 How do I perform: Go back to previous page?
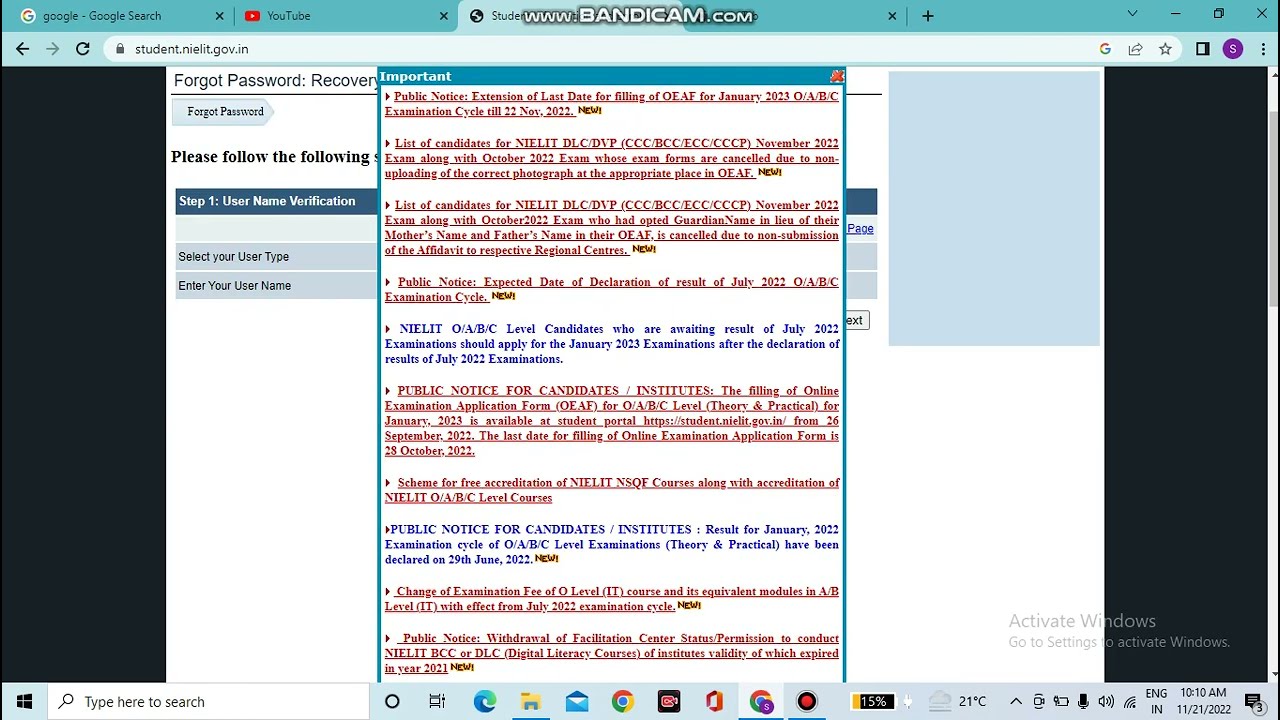pyautogui.click(x=22, y=49)
